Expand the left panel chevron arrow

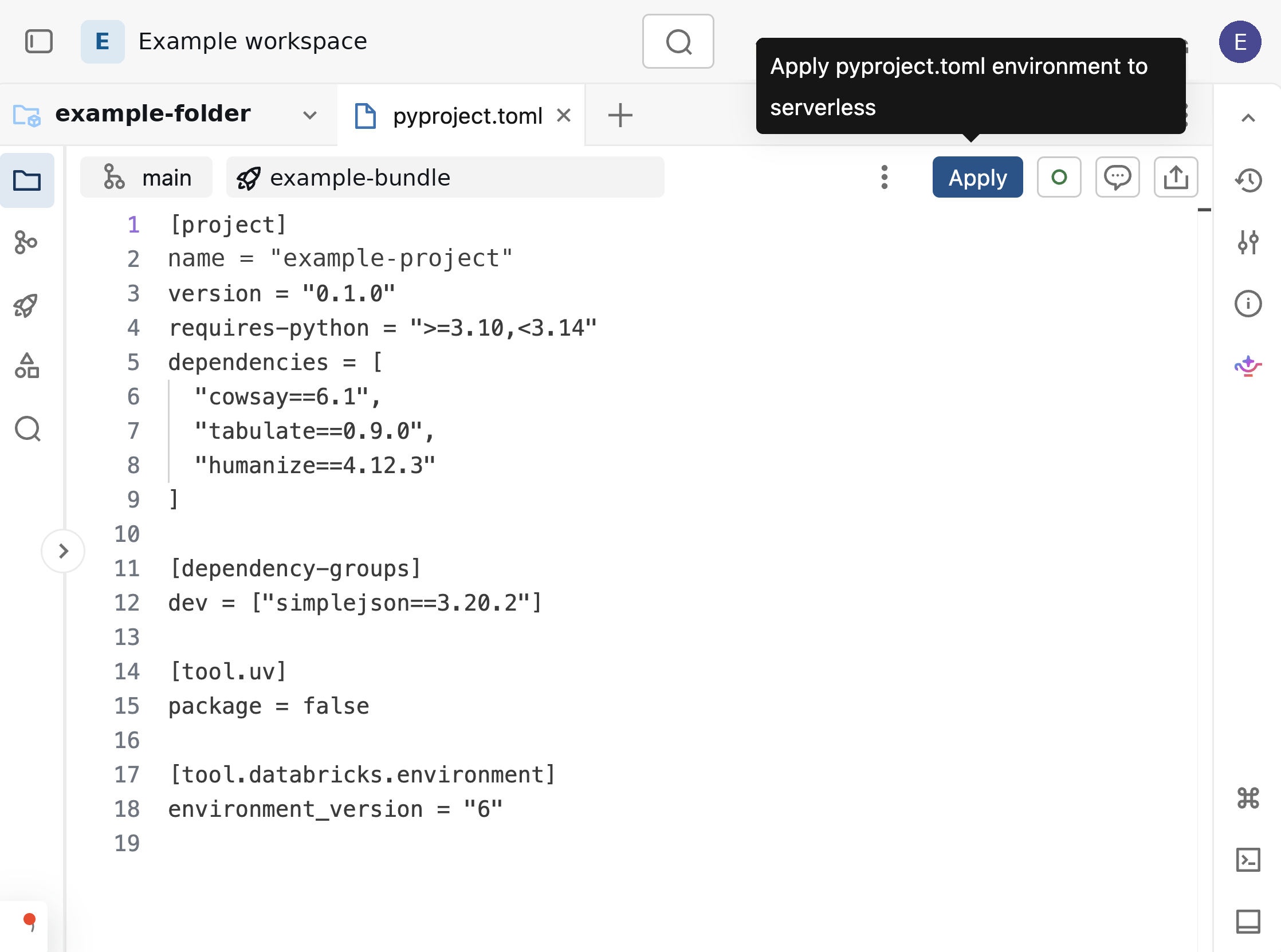64,551
